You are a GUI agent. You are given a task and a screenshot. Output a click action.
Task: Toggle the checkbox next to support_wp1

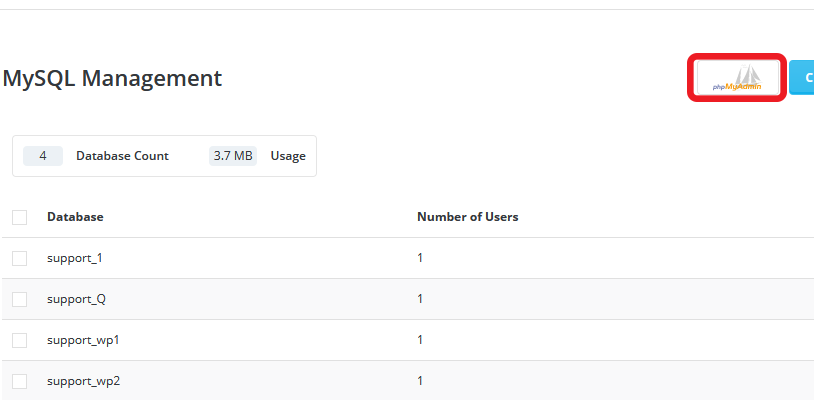click(20, 340)
